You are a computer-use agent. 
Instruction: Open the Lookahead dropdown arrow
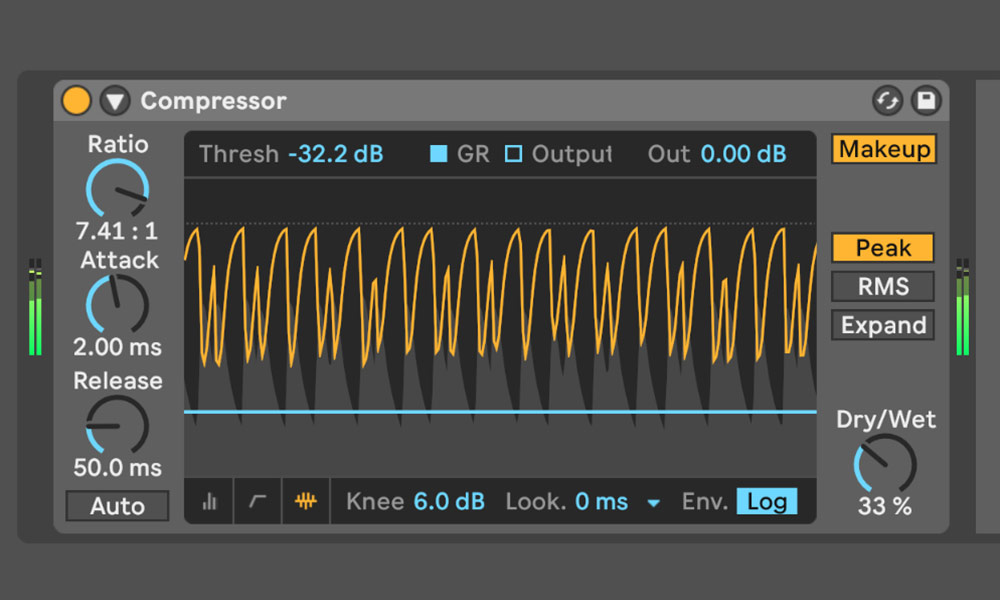pos(654,503)
